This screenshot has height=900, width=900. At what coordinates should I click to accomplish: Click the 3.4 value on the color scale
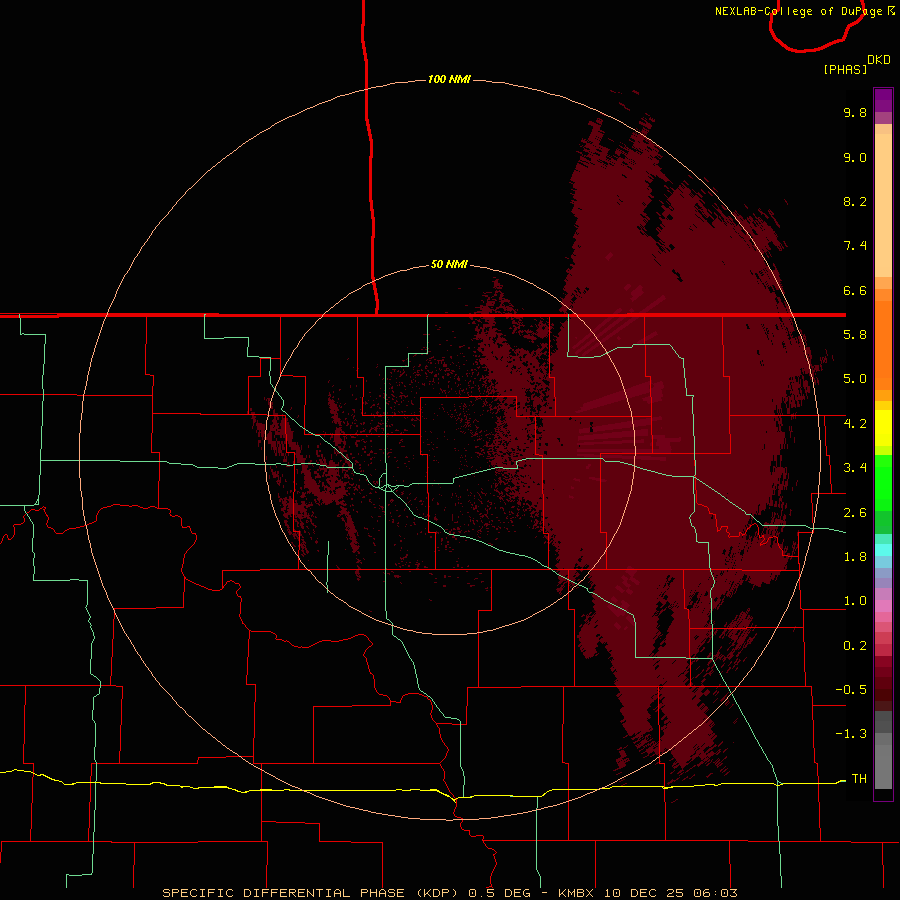[855, 468]
